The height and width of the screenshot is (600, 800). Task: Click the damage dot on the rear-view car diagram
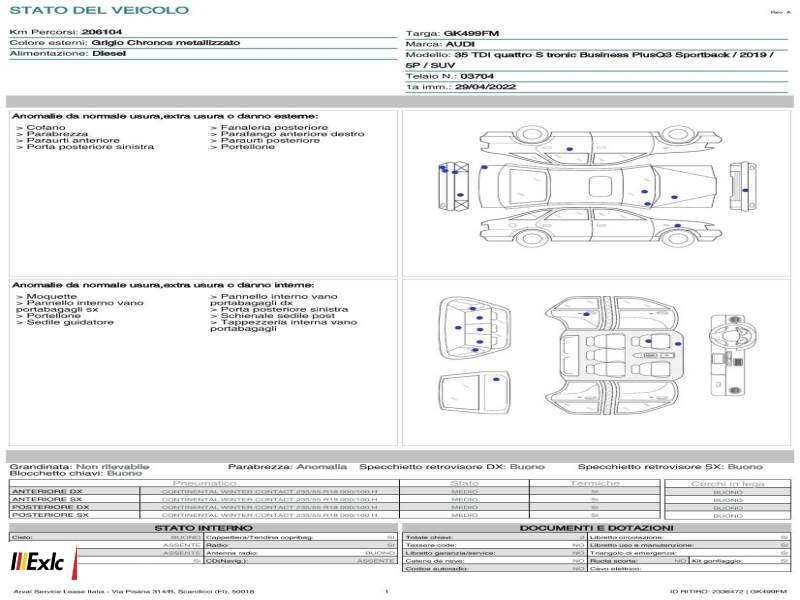tap(745, 190)
